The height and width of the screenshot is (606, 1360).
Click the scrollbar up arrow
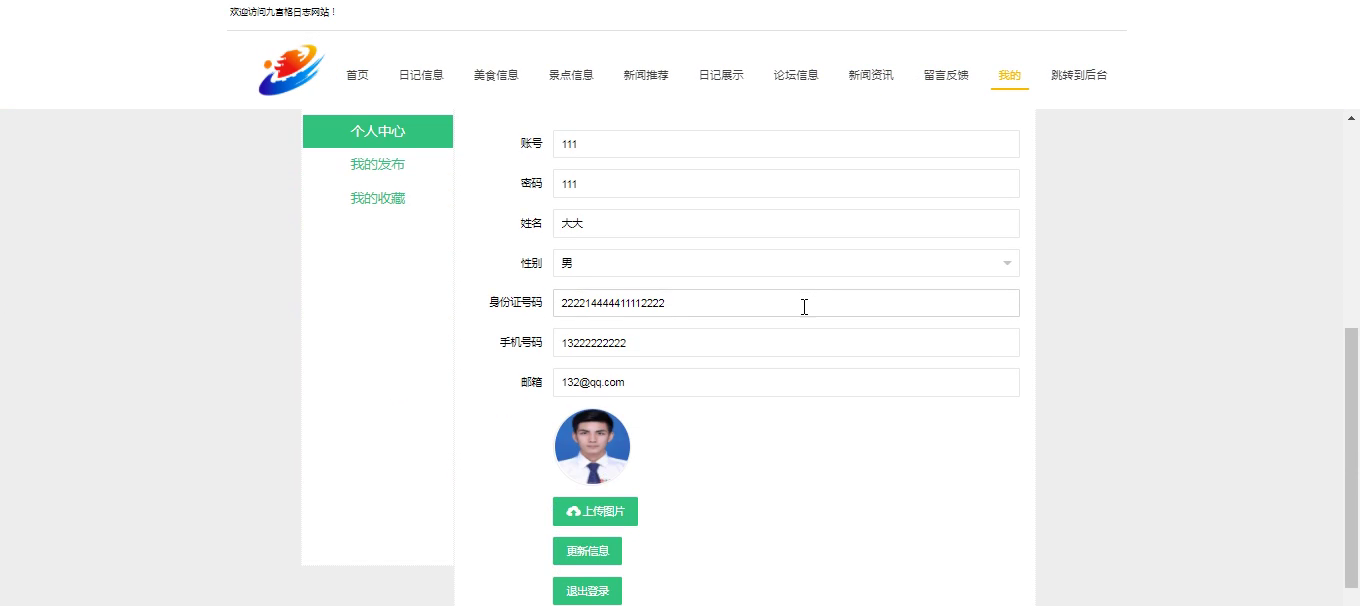[x=1352, y=118]
